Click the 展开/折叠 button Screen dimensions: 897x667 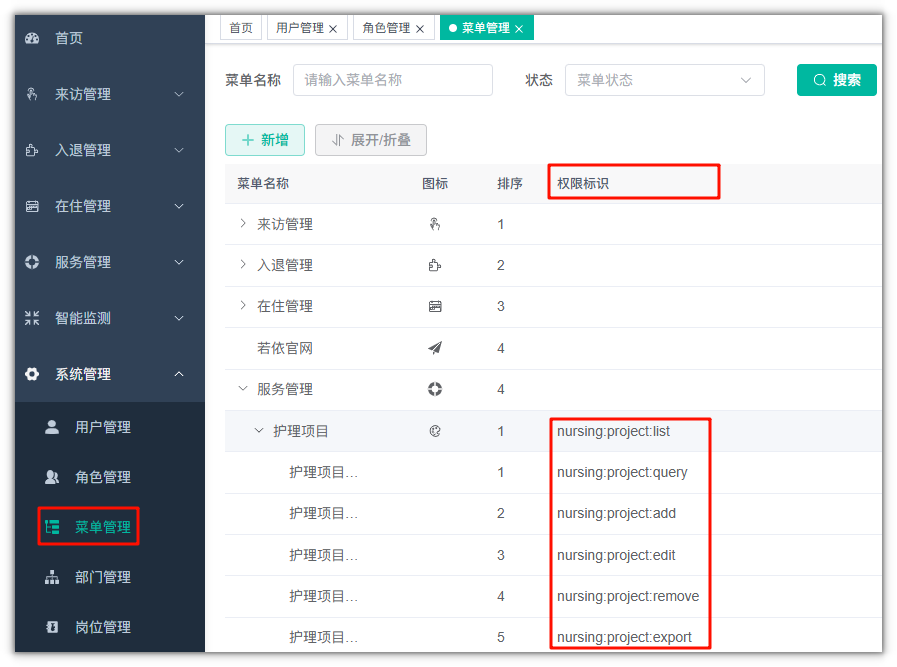(371, 140)
